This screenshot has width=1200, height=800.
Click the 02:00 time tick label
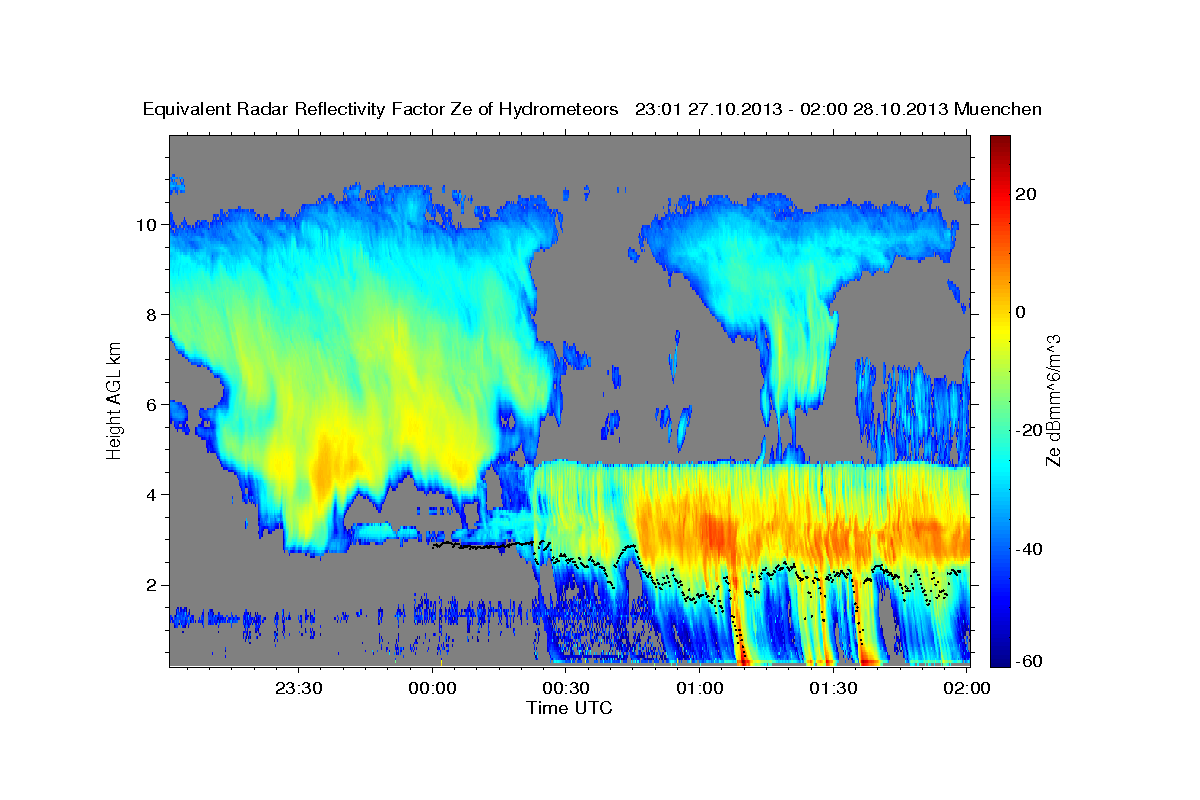pyautogui.click(x=968, y=688)
